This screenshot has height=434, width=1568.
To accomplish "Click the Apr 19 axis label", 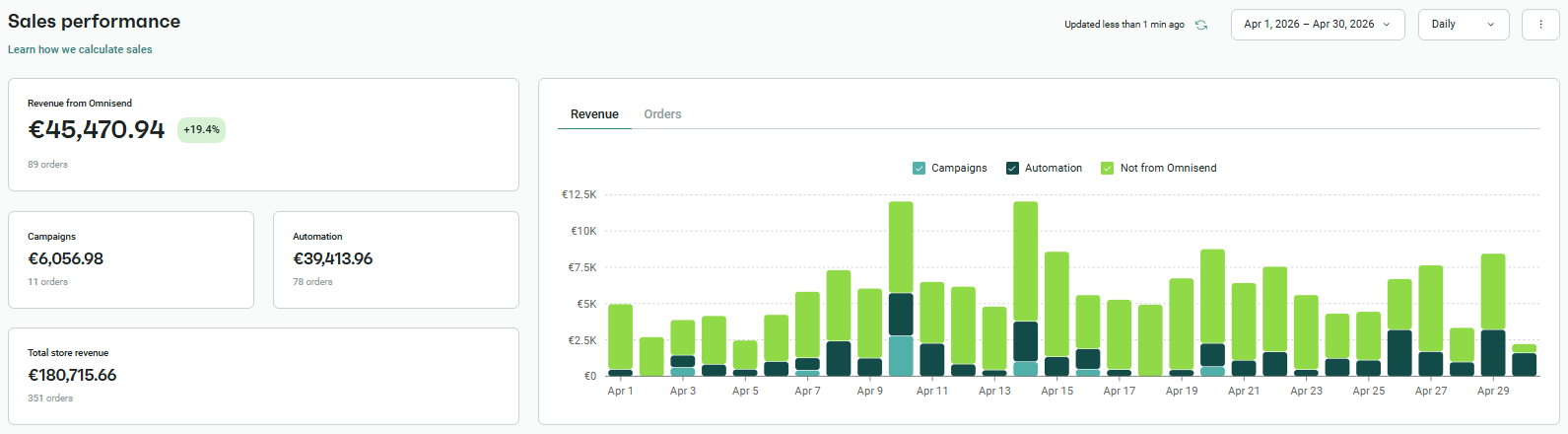I will (1182, 392).
